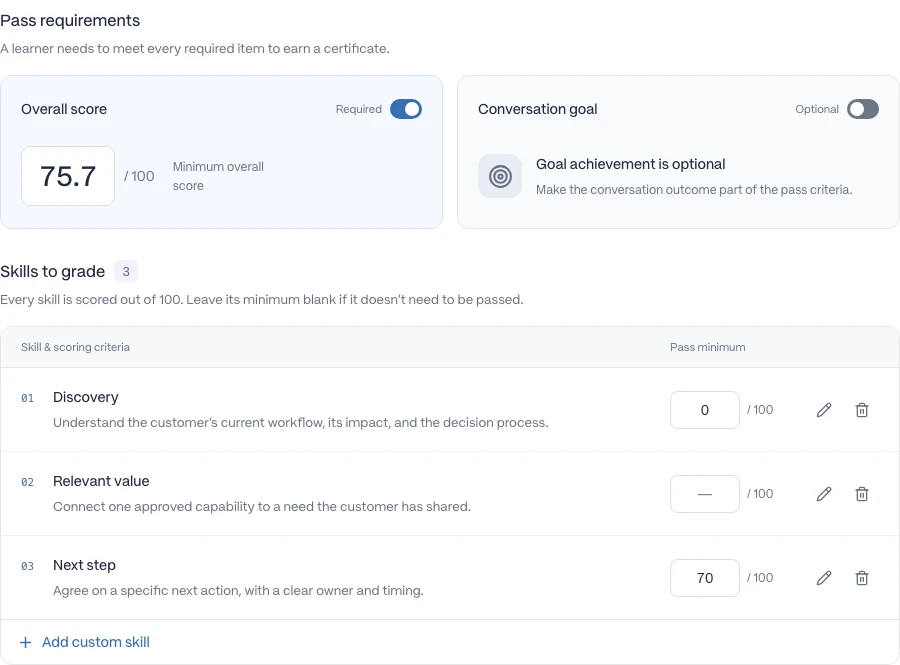The image size is (900, 665).
Task: Click the 75.7 minimum overall score field
Action: (68, 176)
